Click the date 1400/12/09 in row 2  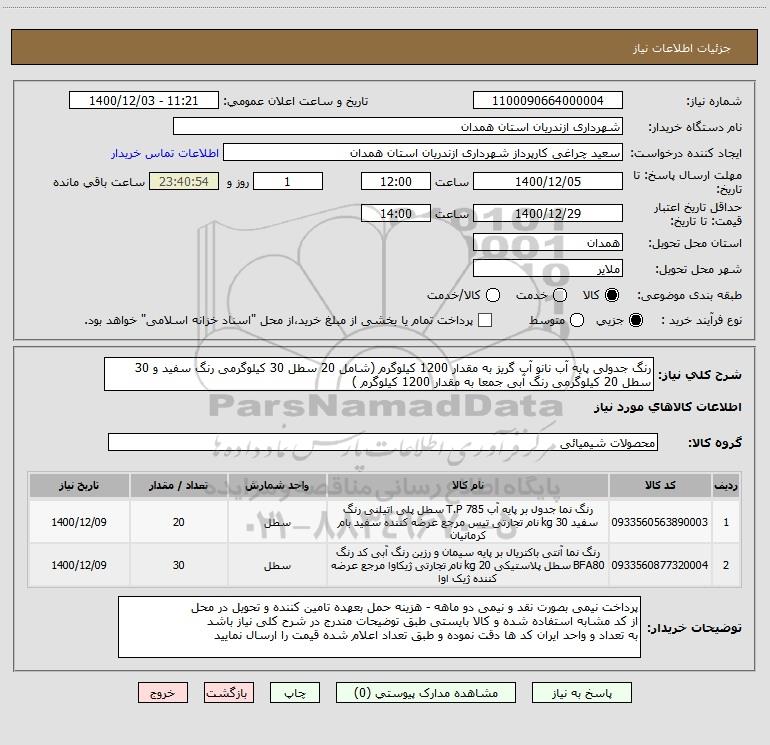79,565
